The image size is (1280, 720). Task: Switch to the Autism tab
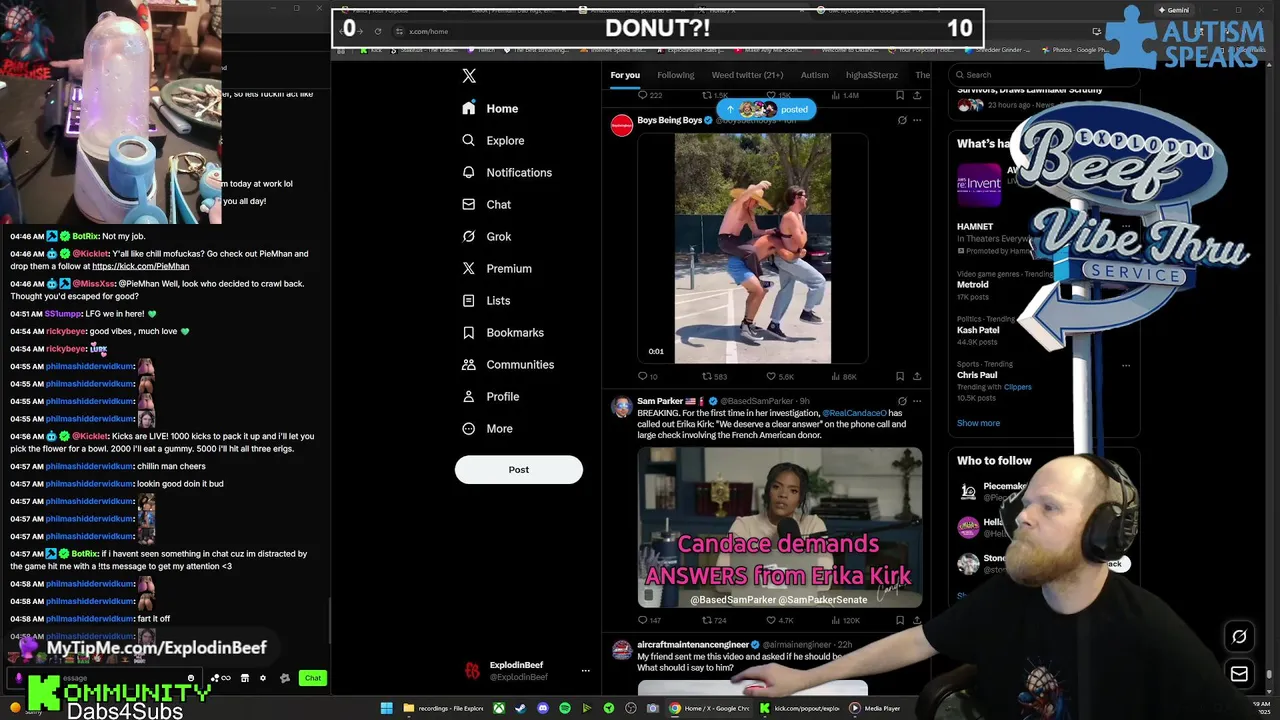[x=814, y=75]
